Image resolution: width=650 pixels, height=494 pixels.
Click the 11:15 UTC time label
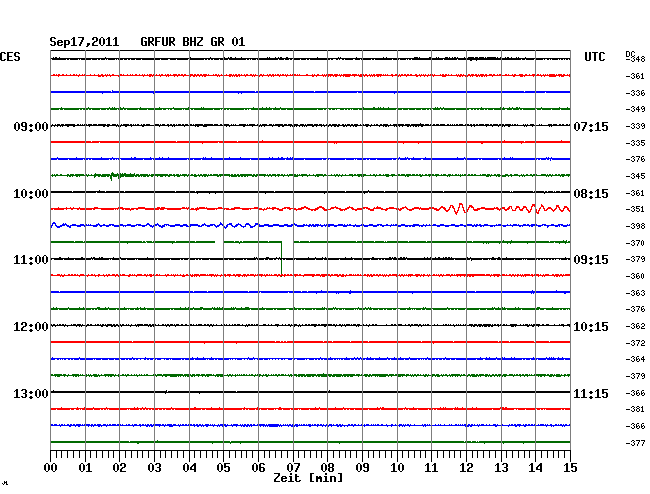click(x=591, y=394)
